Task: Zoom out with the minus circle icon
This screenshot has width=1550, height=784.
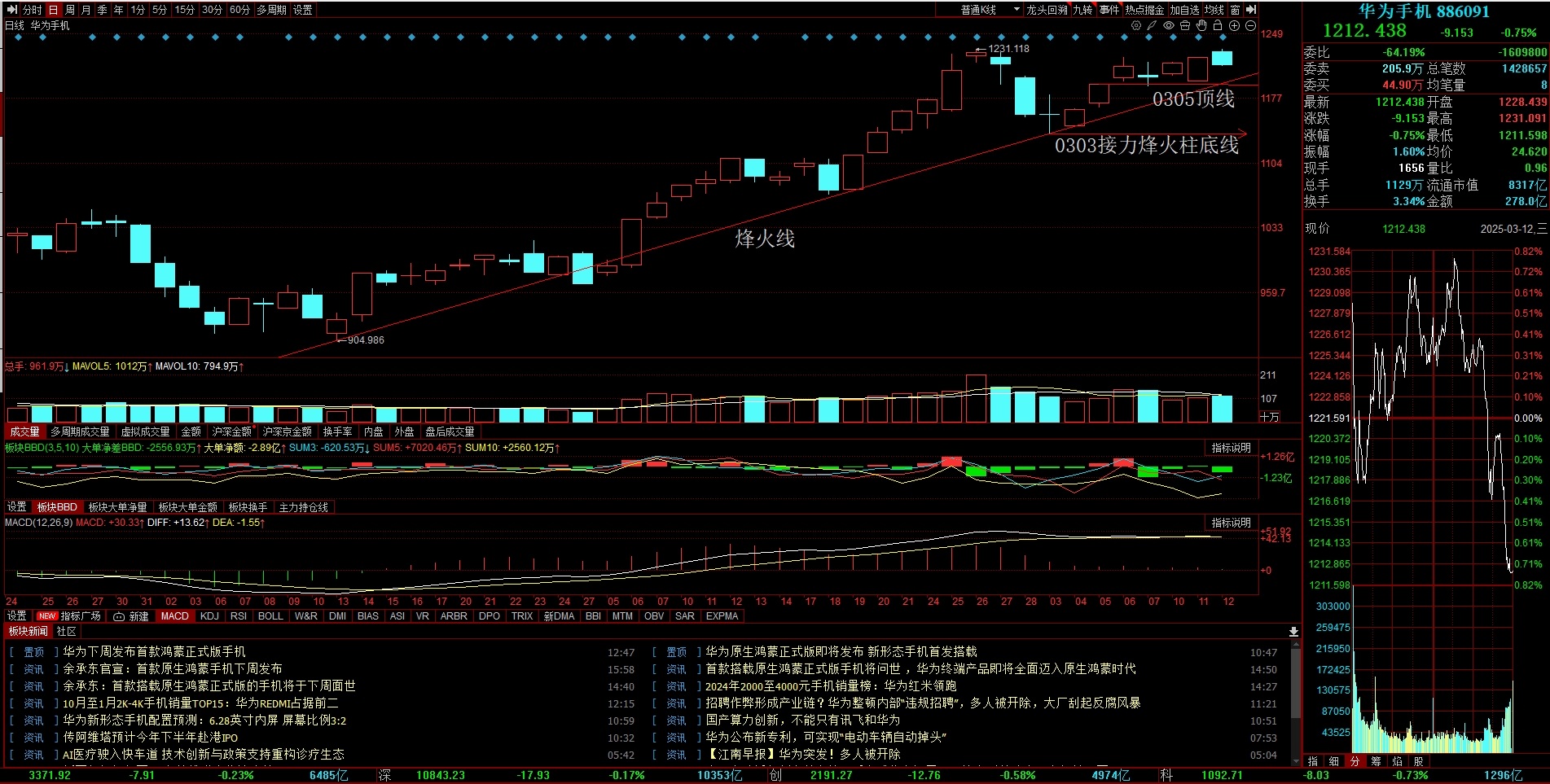Action: tap(1250, 26)
